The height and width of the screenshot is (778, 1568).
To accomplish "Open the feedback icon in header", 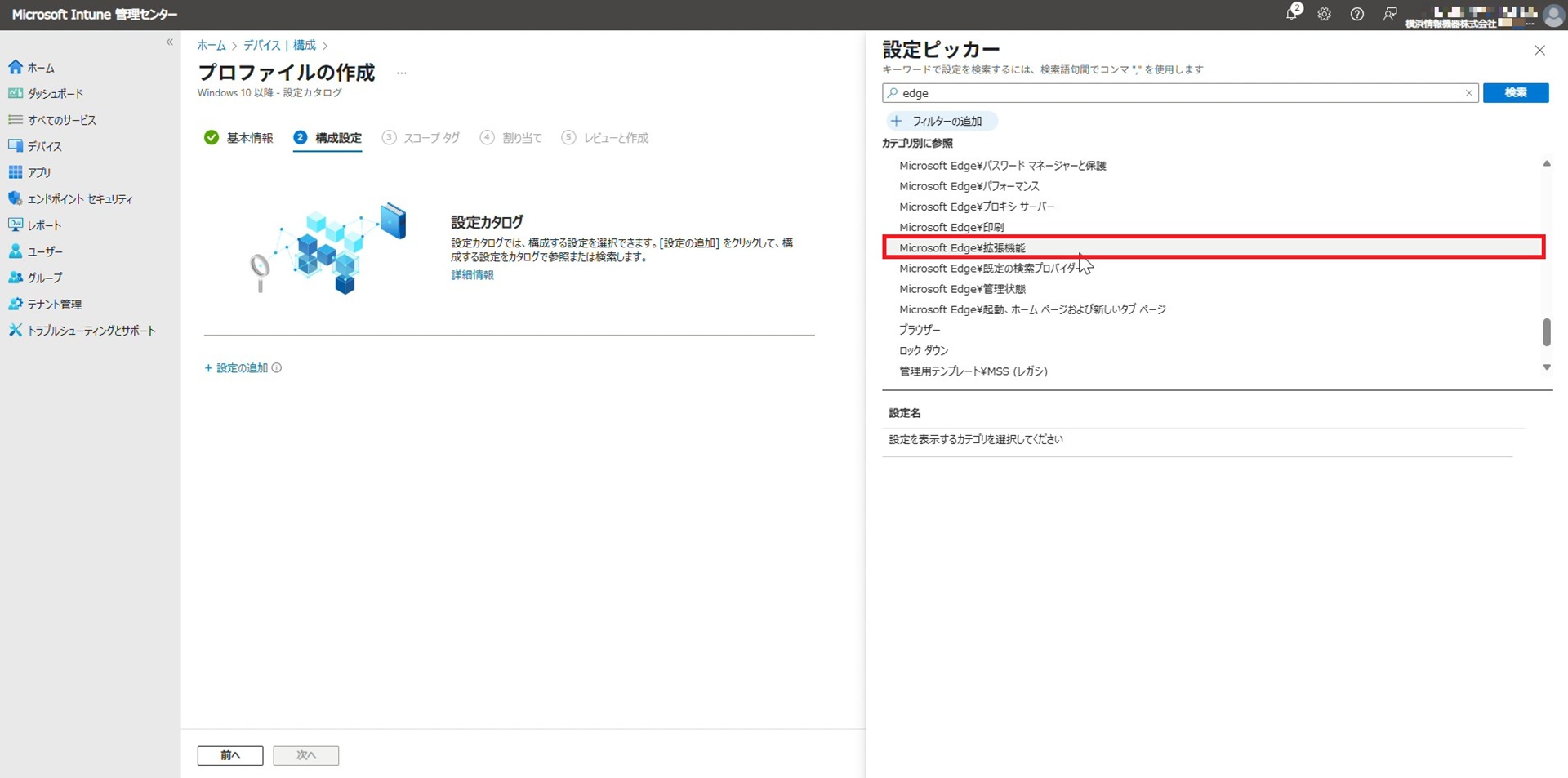I will pyautogui.click(x=1389, y=14).
